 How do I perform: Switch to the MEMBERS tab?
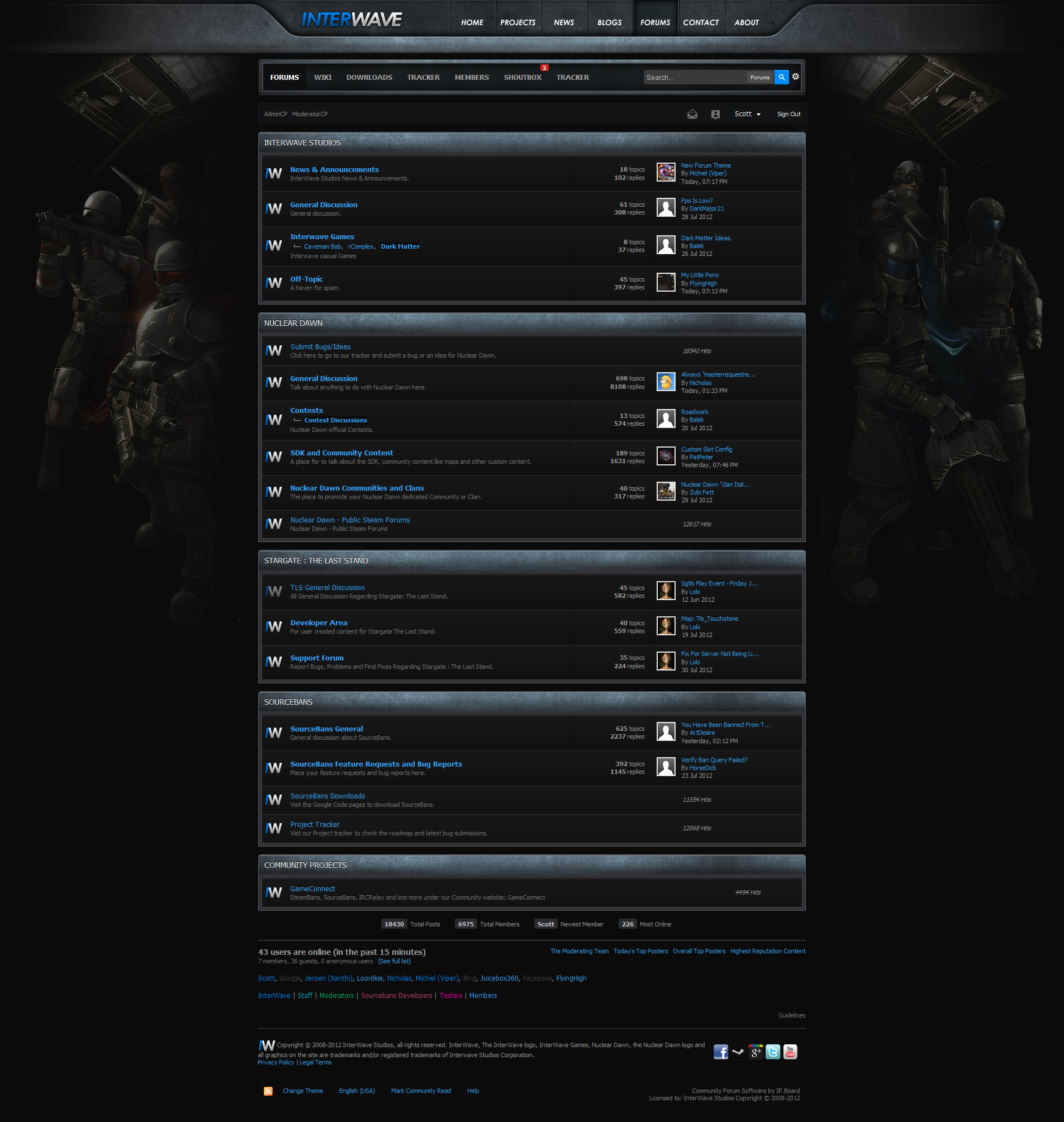[x=471, y=78]
